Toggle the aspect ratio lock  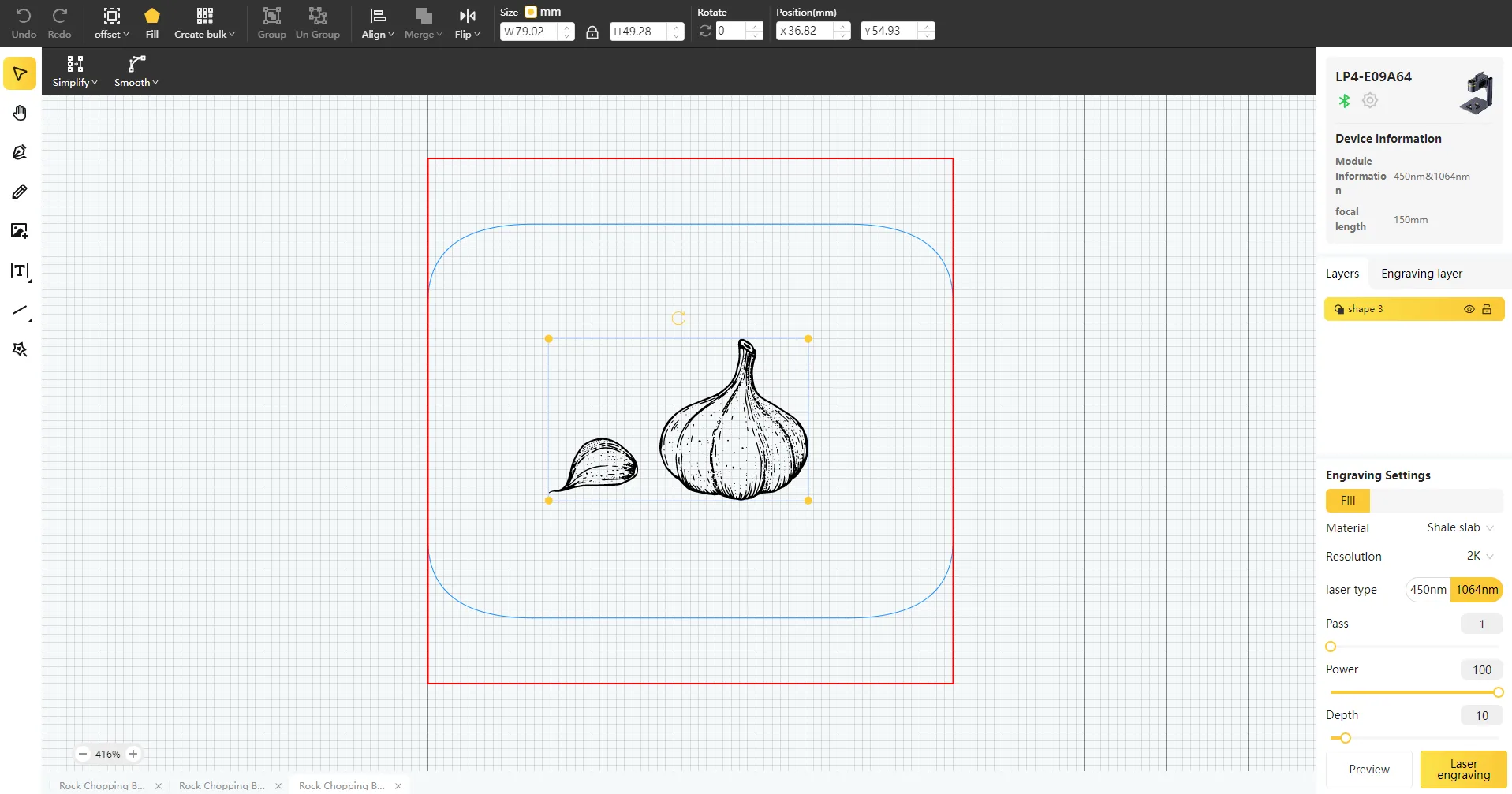click(x=592, y=32)
